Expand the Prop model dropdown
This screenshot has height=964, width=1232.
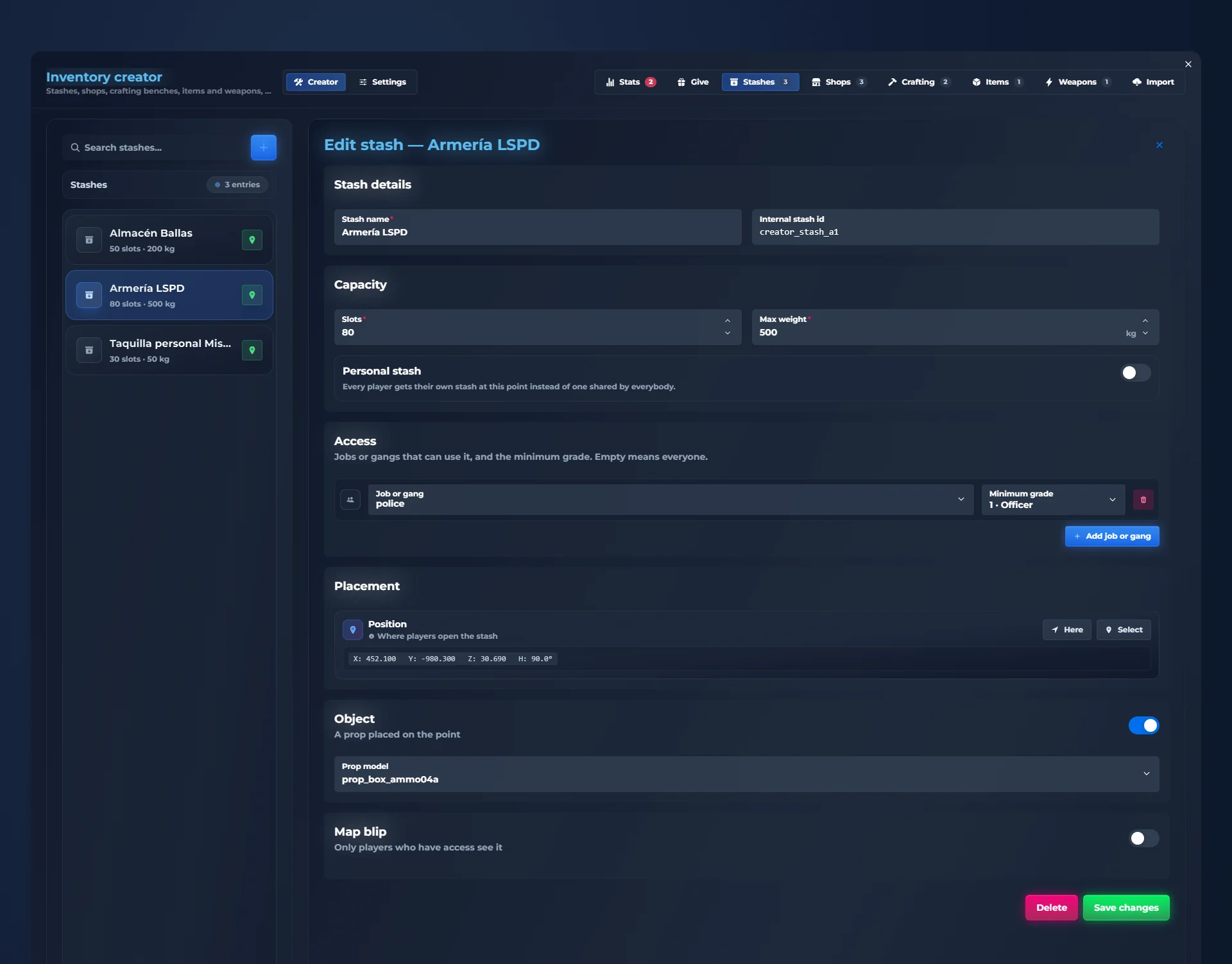click(746, 774)
